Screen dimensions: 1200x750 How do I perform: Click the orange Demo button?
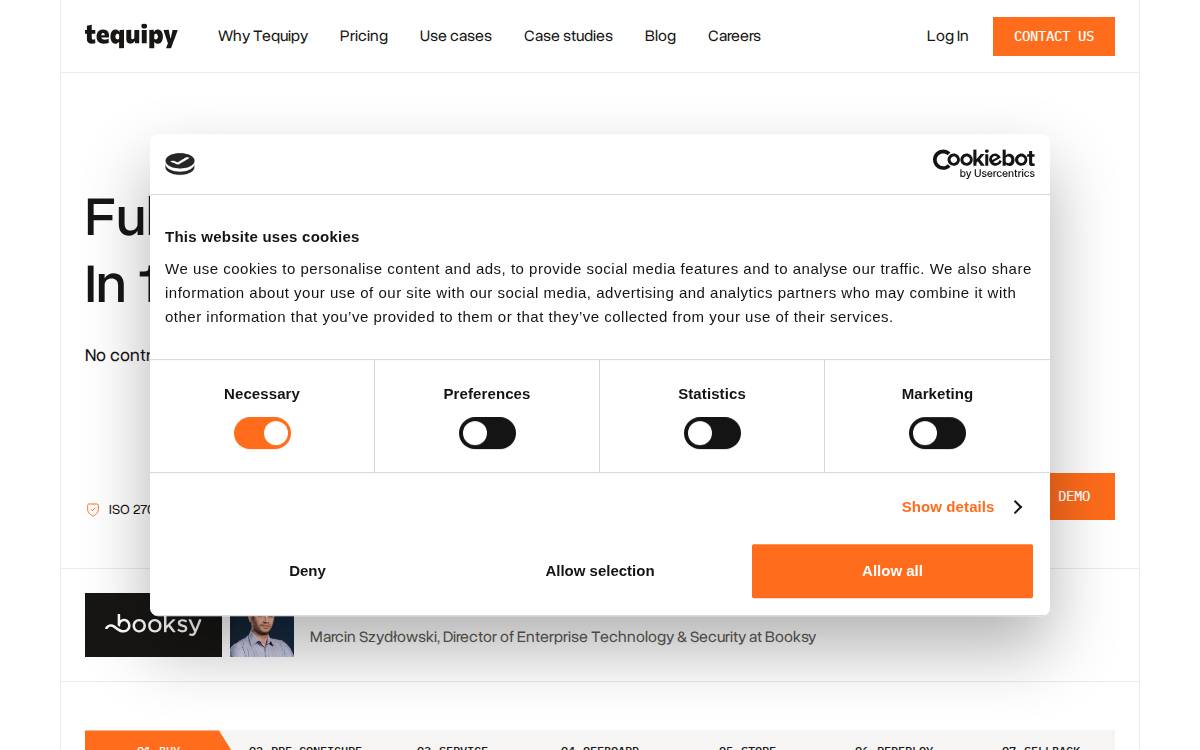pyautogui.click(x=1082, y=496)
